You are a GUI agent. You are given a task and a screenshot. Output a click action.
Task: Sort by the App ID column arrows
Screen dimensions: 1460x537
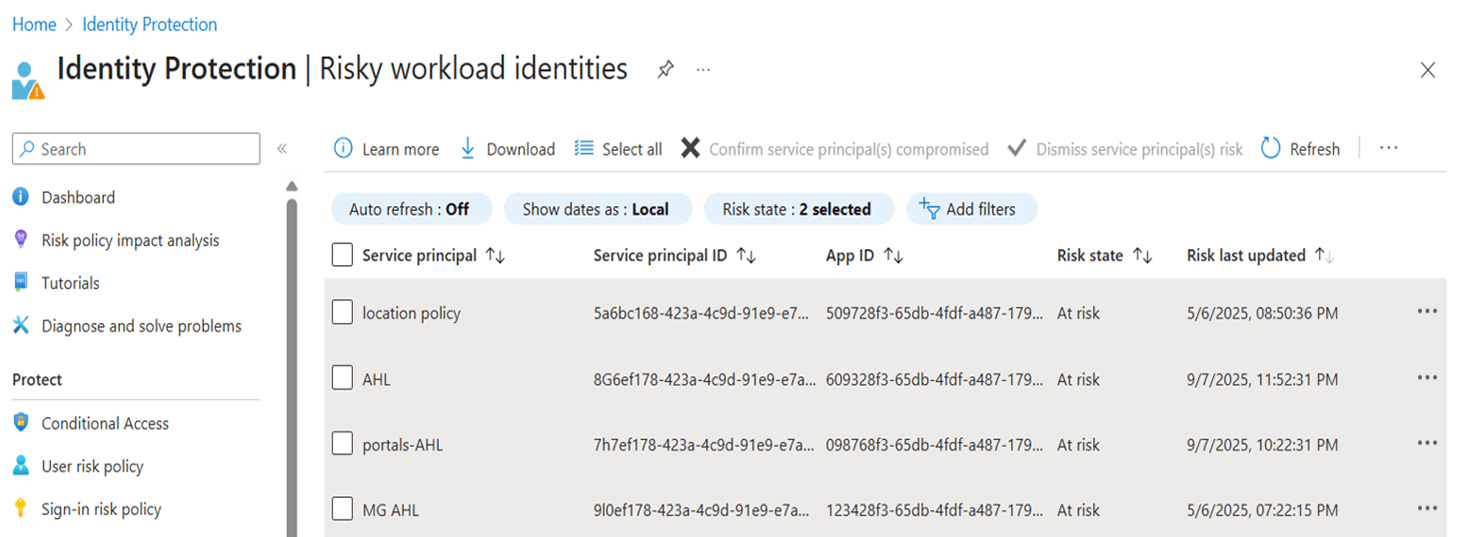coord(893,256)
